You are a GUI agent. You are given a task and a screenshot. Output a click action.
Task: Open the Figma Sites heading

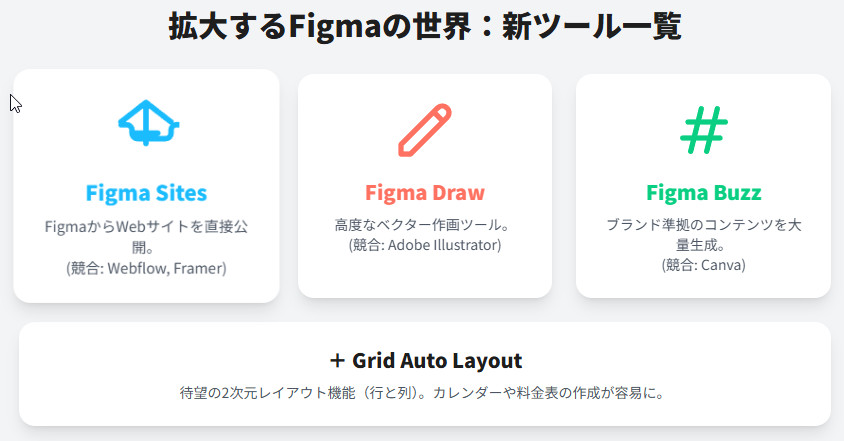146,192
